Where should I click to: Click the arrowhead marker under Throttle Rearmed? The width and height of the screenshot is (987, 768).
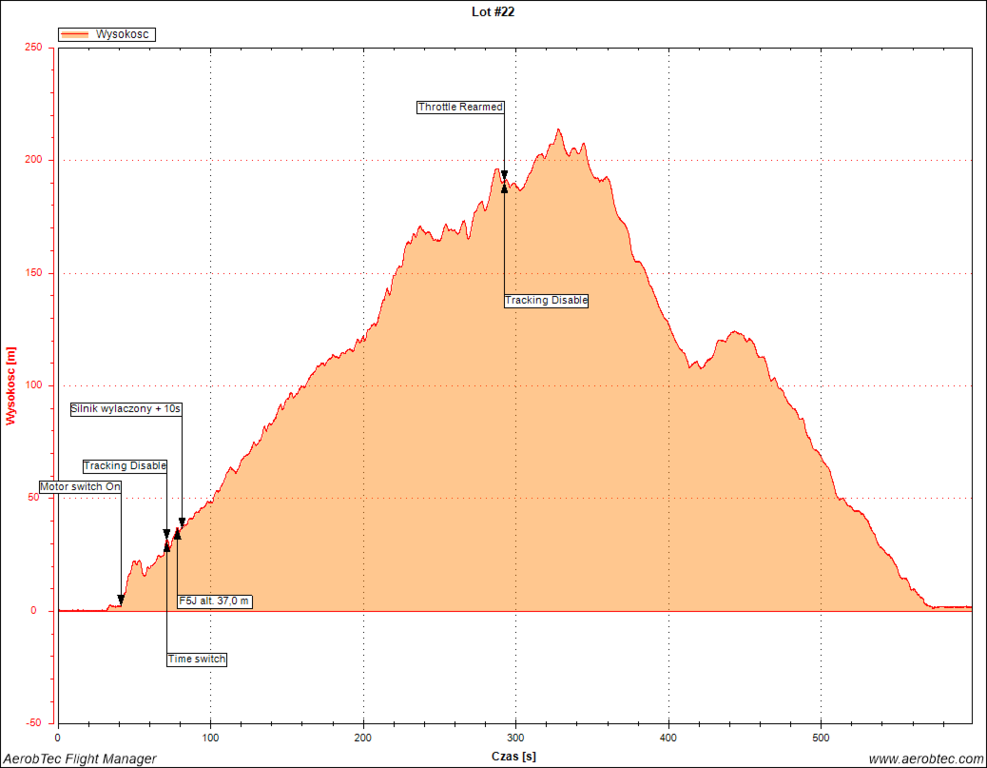[x=504, y=174]
